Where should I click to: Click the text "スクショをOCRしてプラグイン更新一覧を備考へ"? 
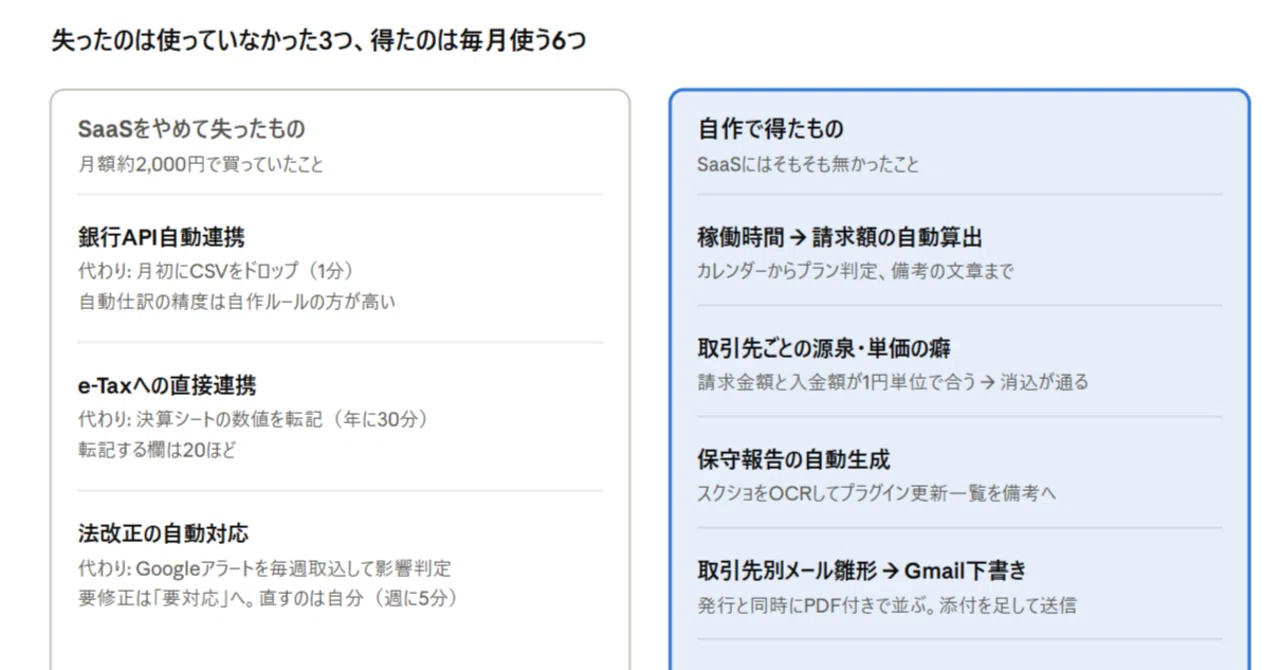point(877,493)
